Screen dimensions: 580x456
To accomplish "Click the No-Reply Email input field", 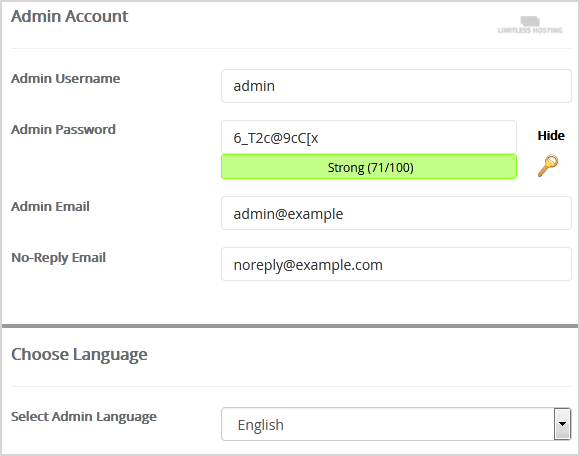I will (396, 264).
